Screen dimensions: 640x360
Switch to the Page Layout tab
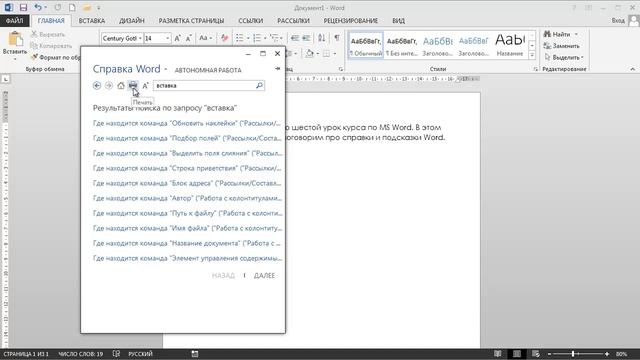(x=191, y=20)
